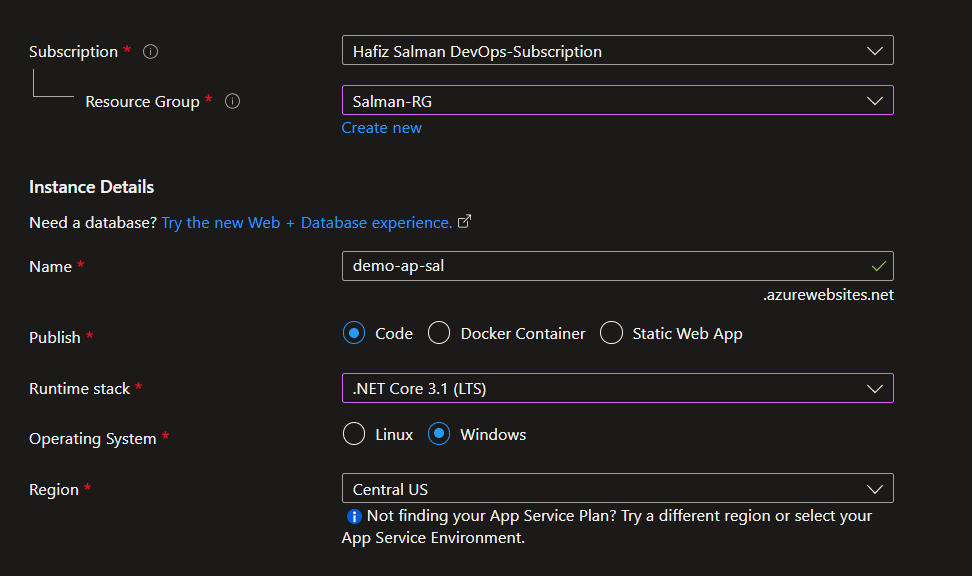Choose the Static Web App option

[611, 332]
